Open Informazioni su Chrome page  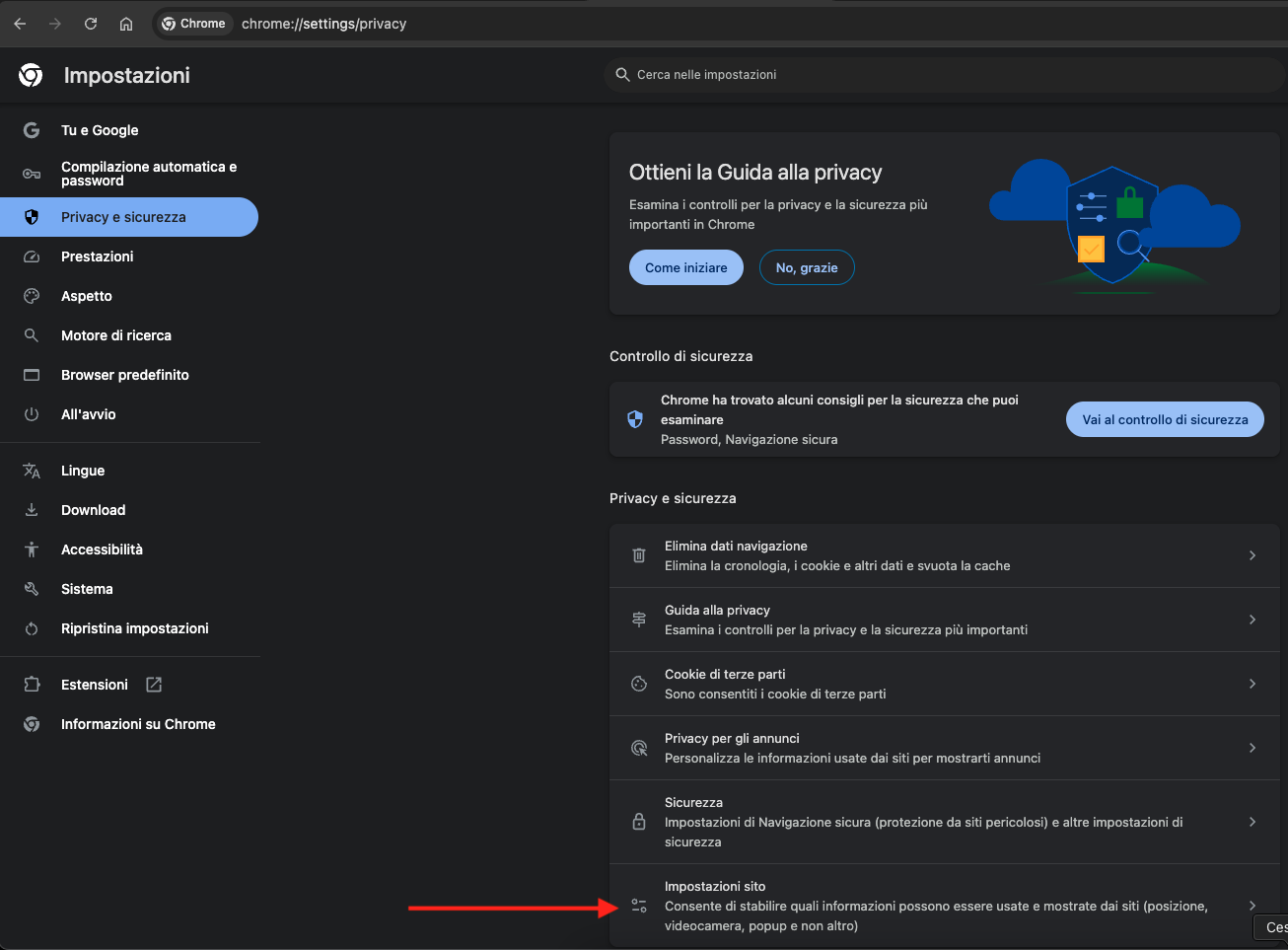[x=129, y=724]
